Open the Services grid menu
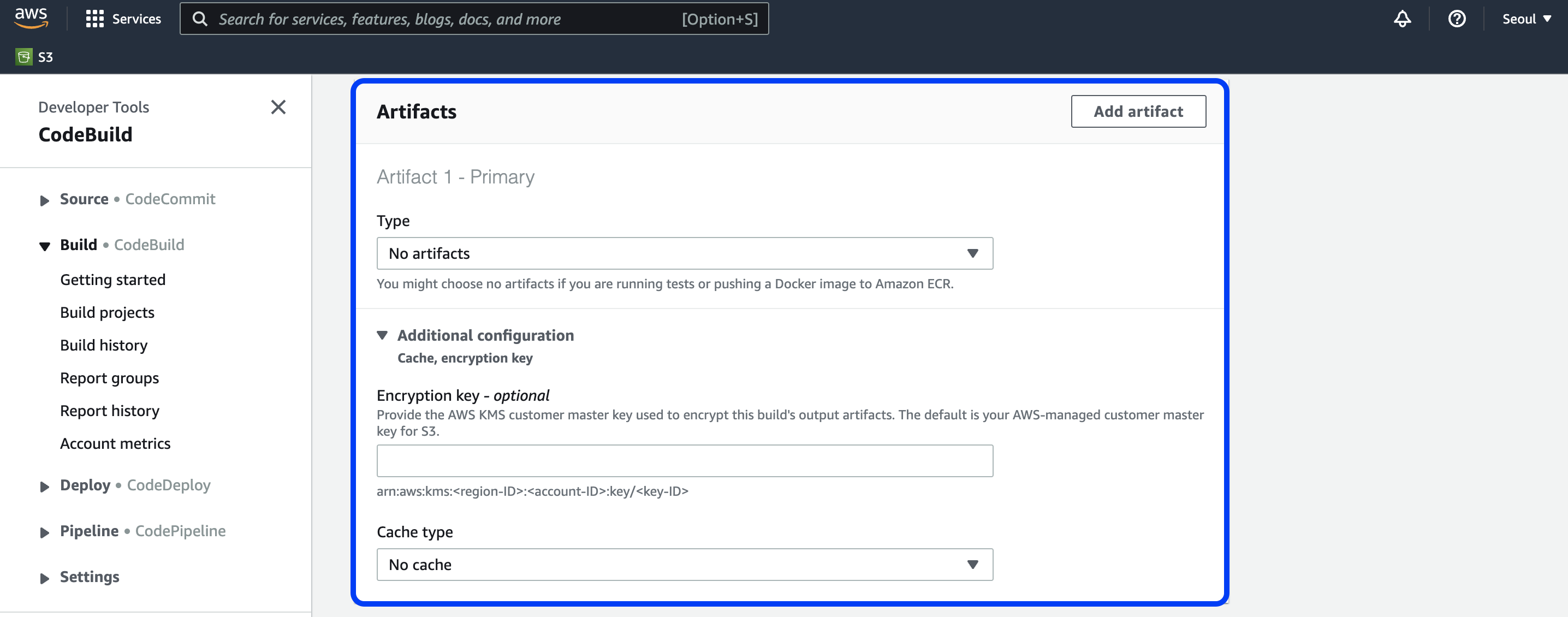 pyautogui.click(x=95, y=19)
